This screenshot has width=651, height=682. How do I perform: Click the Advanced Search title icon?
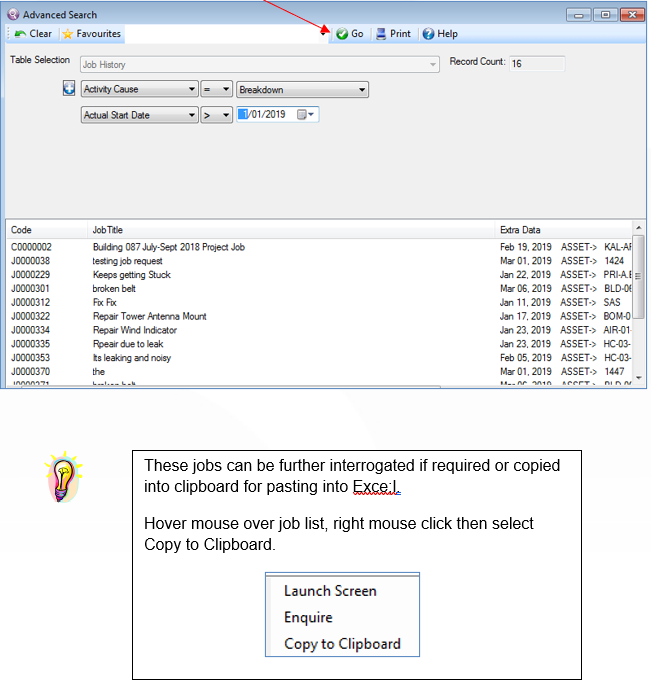click(13, 14)
